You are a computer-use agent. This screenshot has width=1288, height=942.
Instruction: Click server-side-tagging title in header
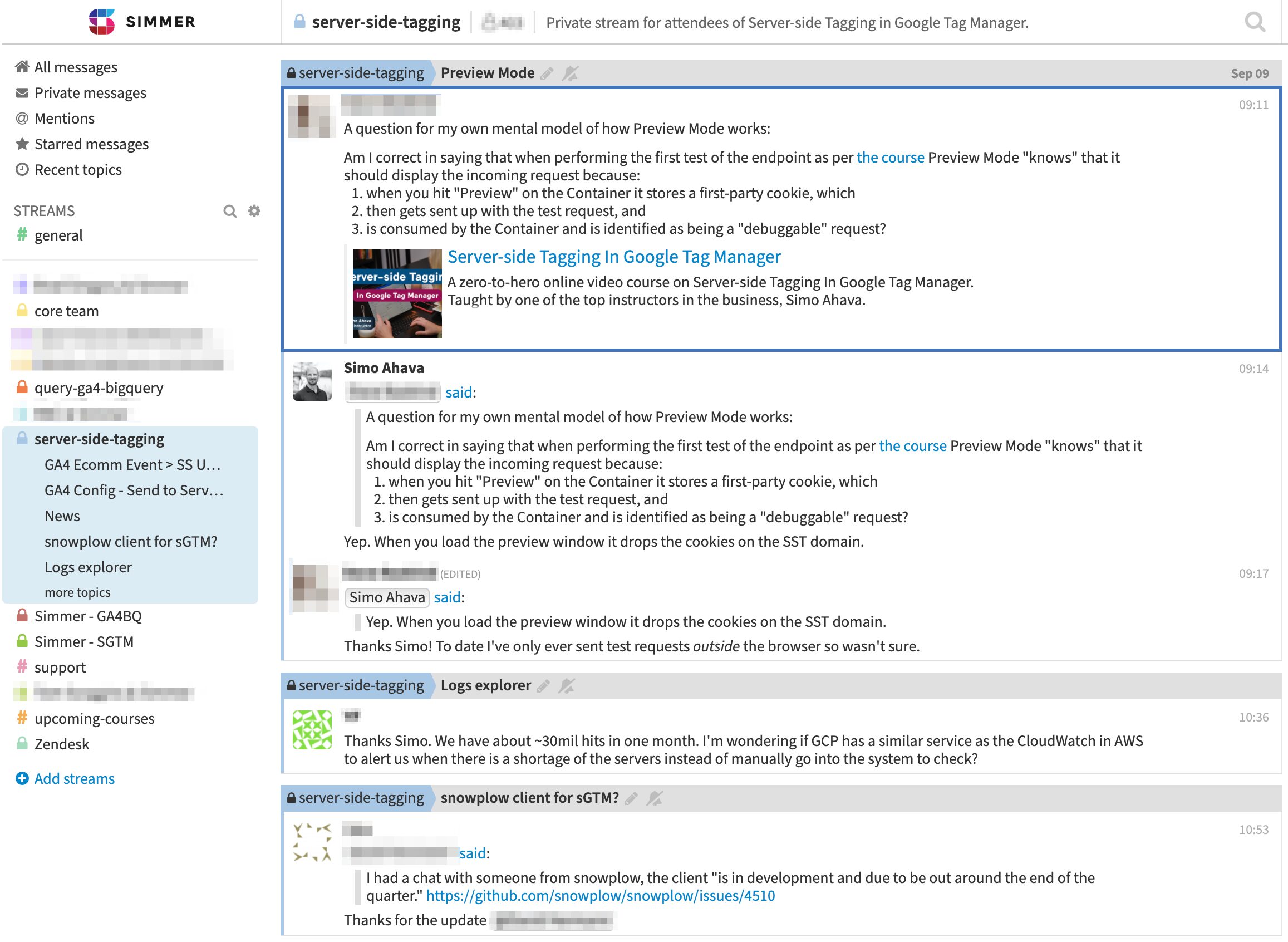point(386,22)
